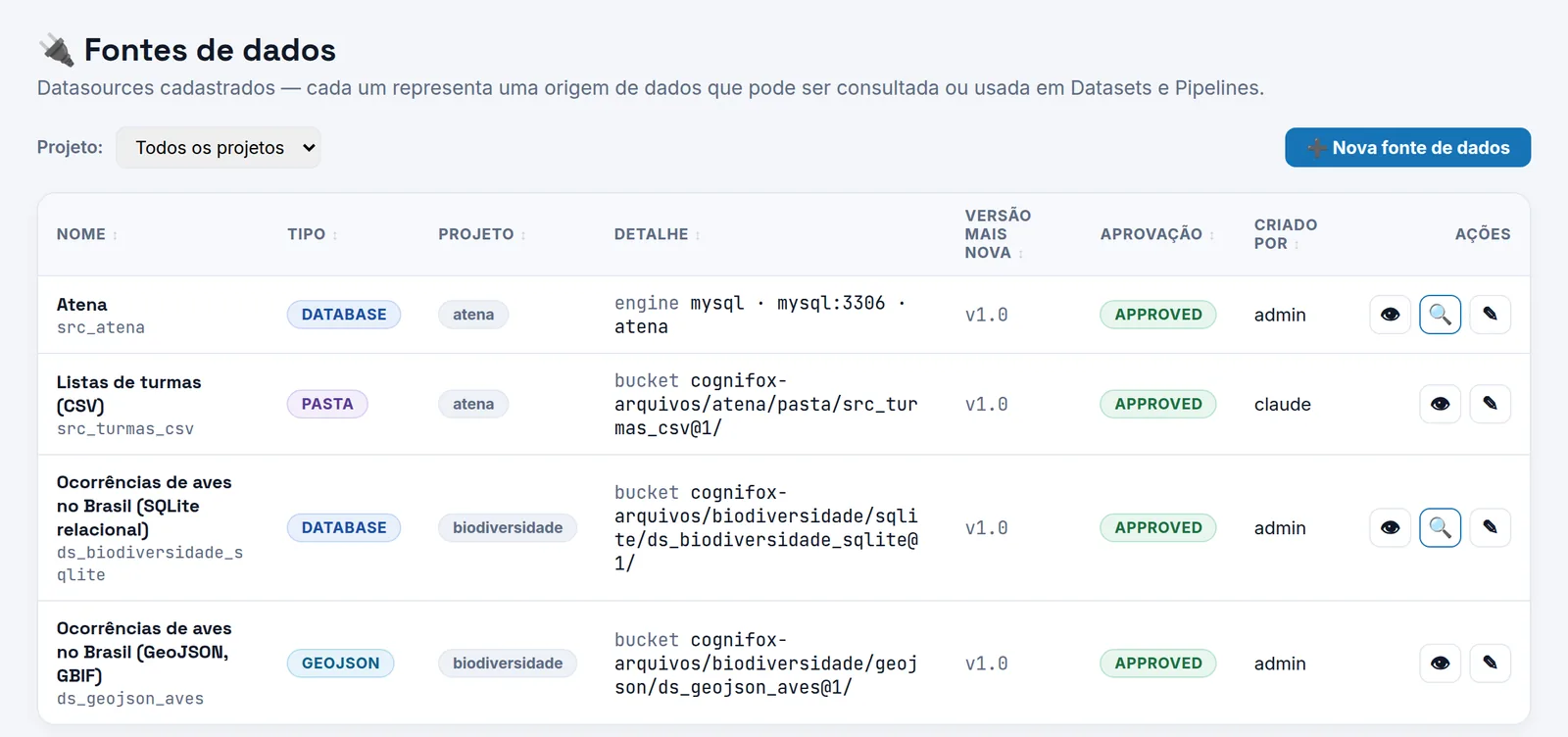
Task: Click biodiversidade tag in GeoJSON row
Action: [508, 663]
